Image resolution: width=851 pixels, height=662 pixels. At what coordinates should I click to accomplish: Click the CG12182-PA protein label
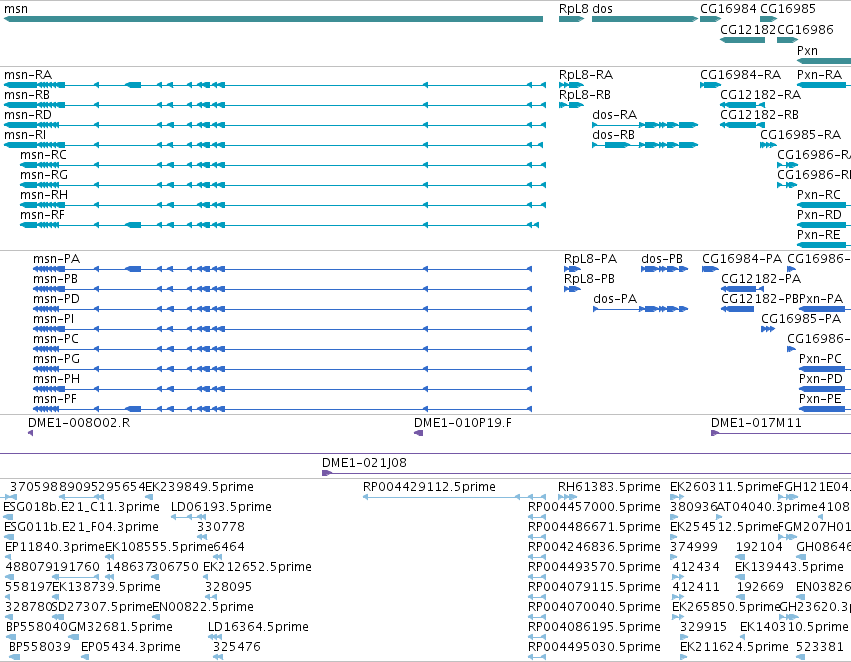761,279
